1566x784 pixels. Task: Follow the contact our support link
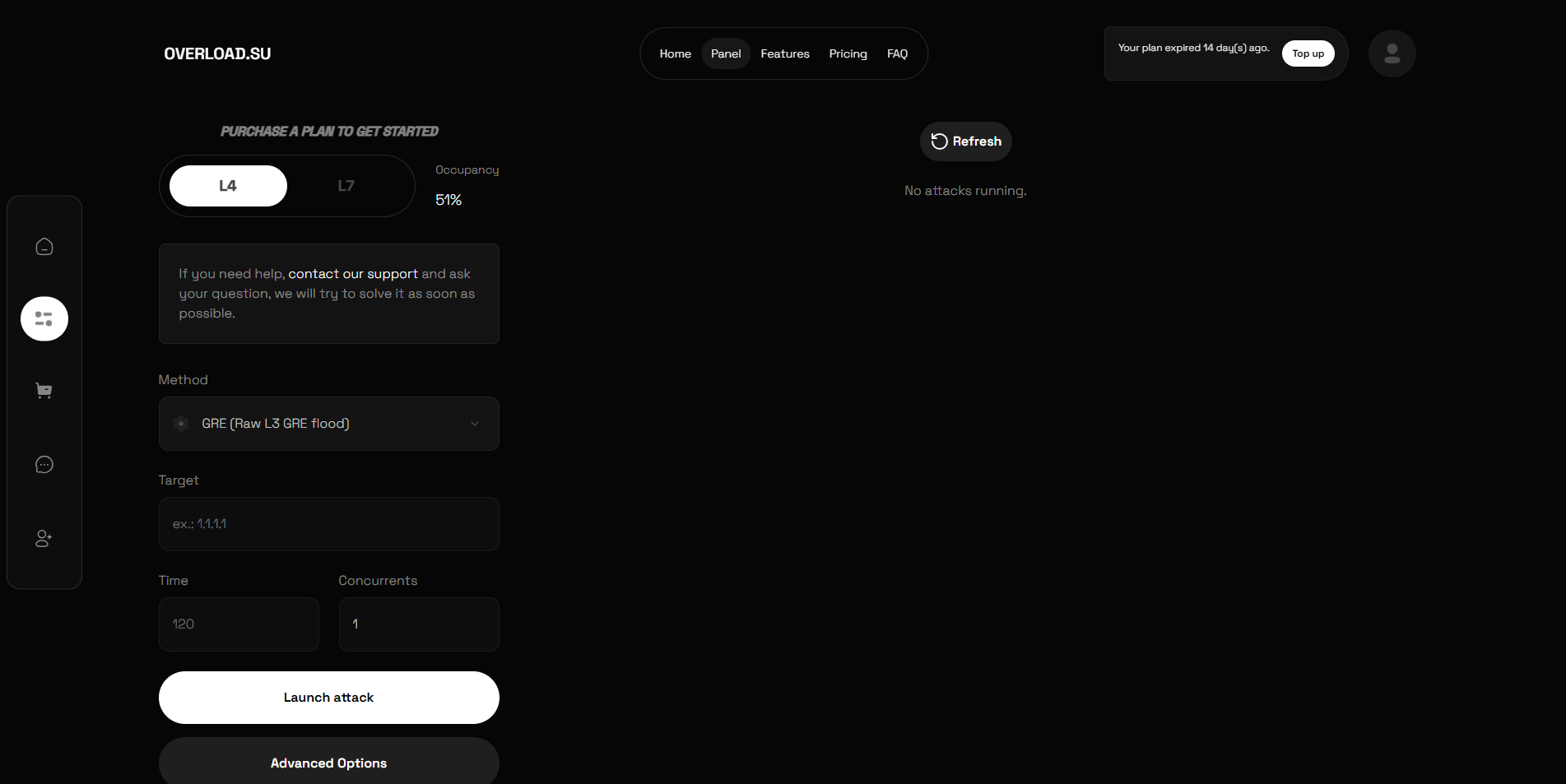coord(353,274)
